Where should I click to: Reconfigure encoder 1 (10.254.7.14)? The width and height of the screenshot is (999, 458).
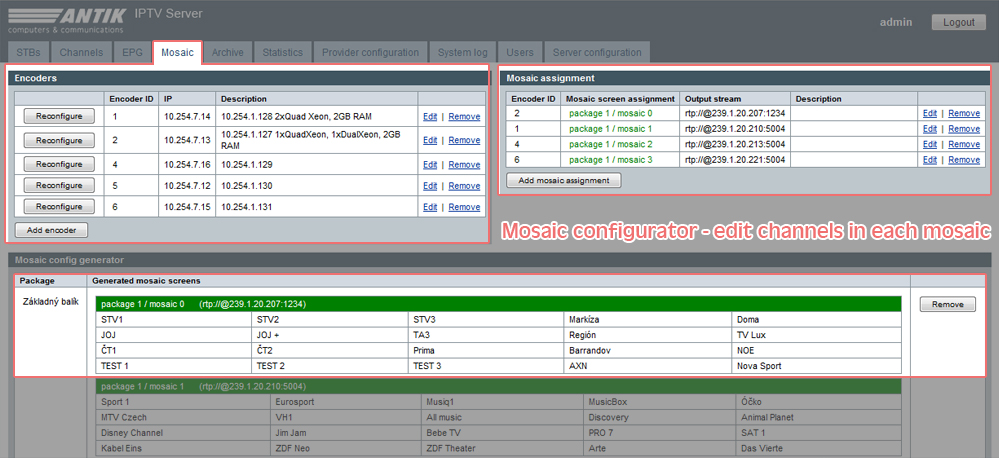[59, 116]
